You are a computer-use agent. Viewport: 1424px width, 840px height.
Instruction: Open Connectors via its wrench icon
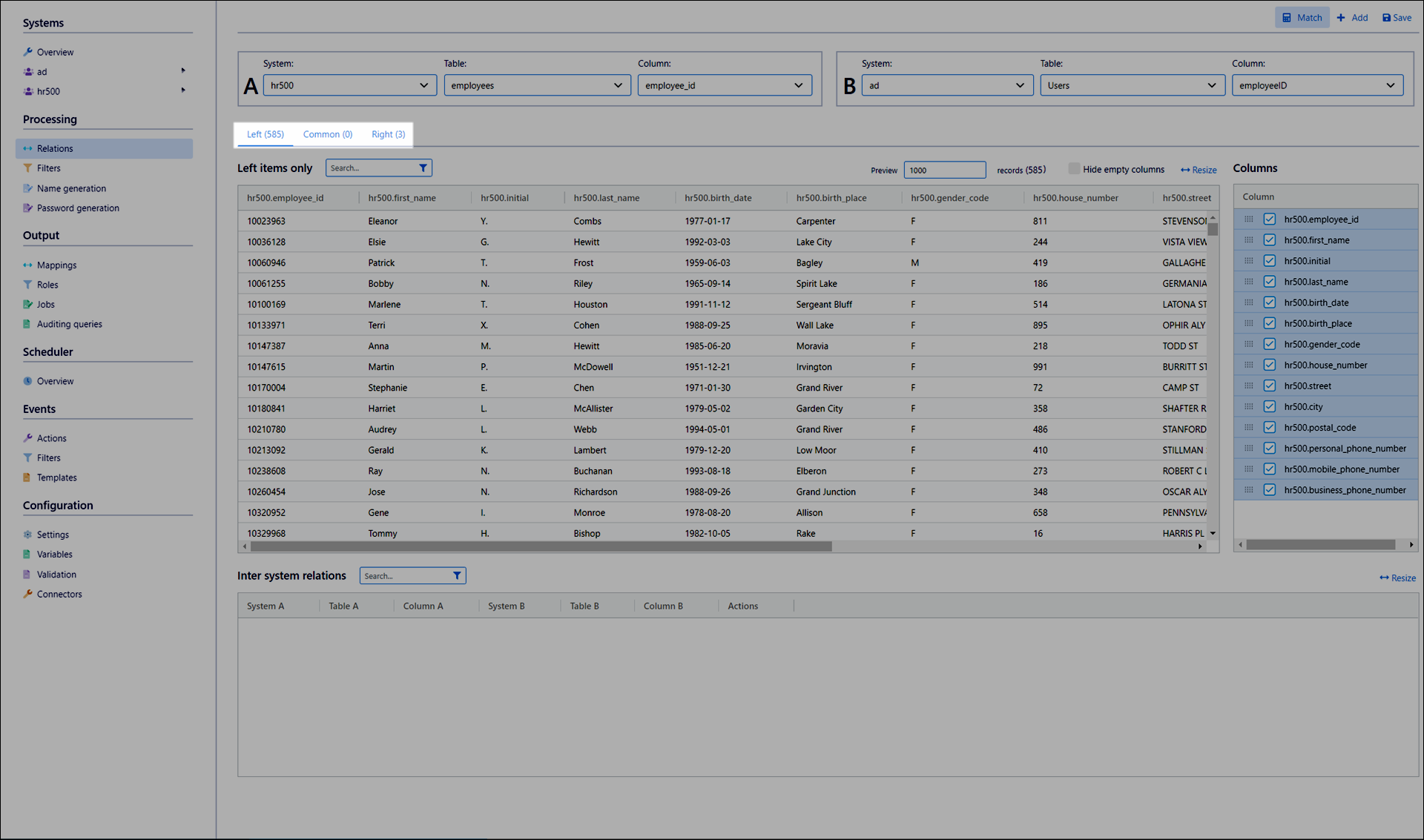click(27, 594)
